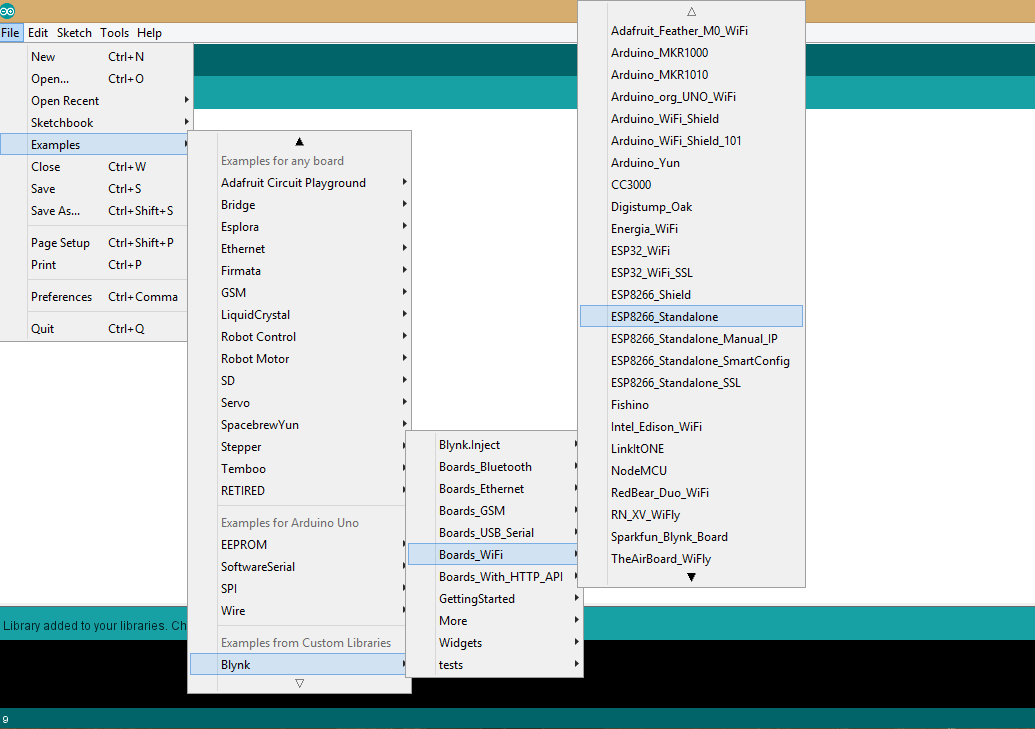Screen dimensions: 1035x729
Task: Open EEPROM examples submenu
Action: click(298, 544)
